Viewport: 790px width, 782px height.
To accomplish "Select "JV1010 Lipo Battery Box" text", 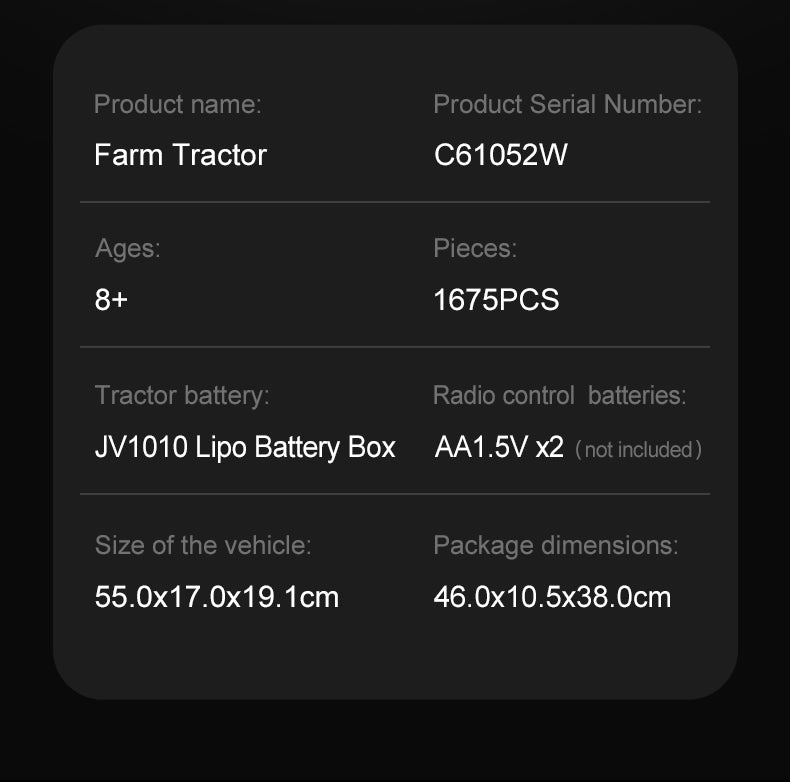I will 245,447.
